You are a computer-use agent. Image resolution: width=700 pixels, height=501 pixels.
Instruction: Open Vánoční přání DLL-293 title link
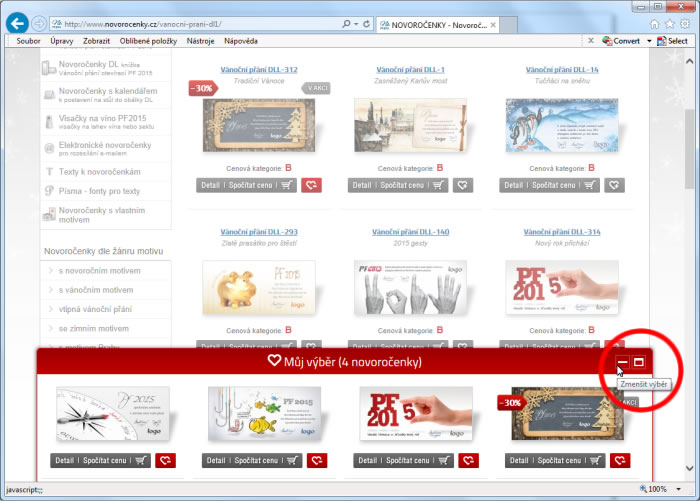[259, 232]
